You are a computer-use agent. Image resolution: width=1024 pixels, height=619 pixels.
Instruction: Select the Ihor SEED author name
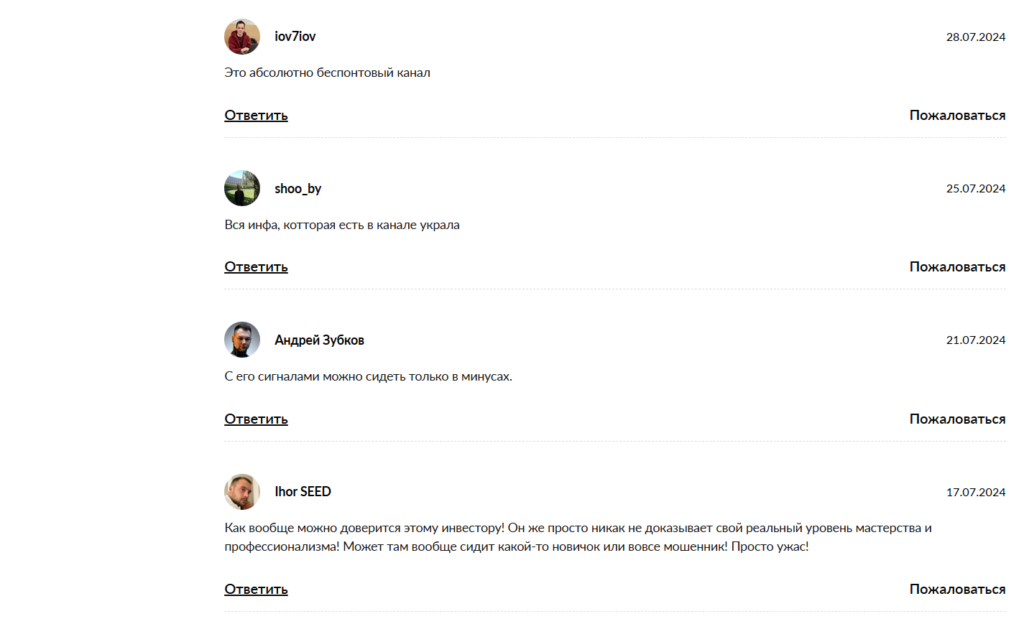pos(303,492)
